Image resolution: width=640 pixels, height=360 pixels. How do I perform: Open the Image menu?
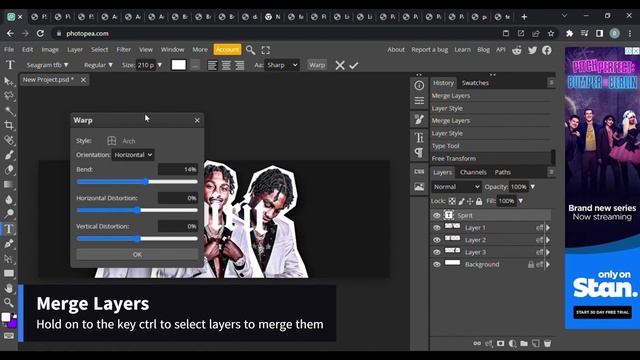50,49
